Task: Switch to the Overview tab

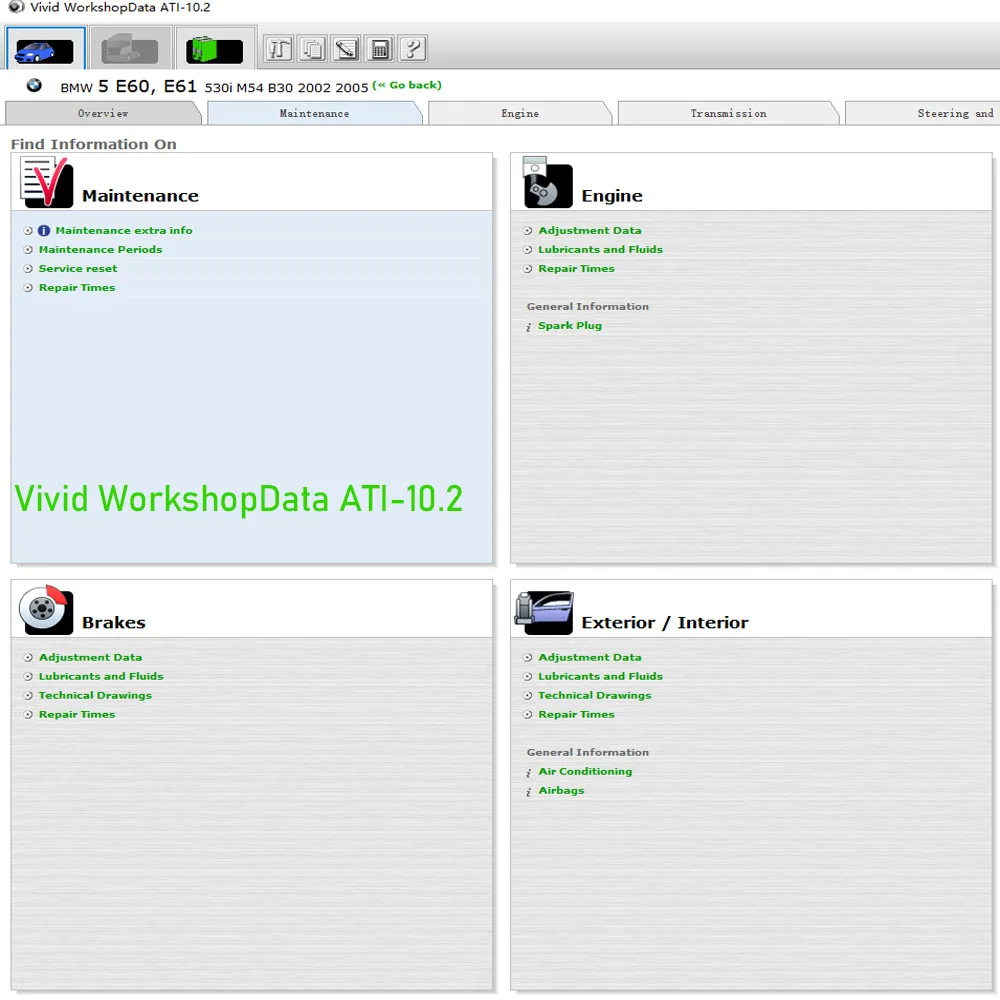Action: (103, 114)
